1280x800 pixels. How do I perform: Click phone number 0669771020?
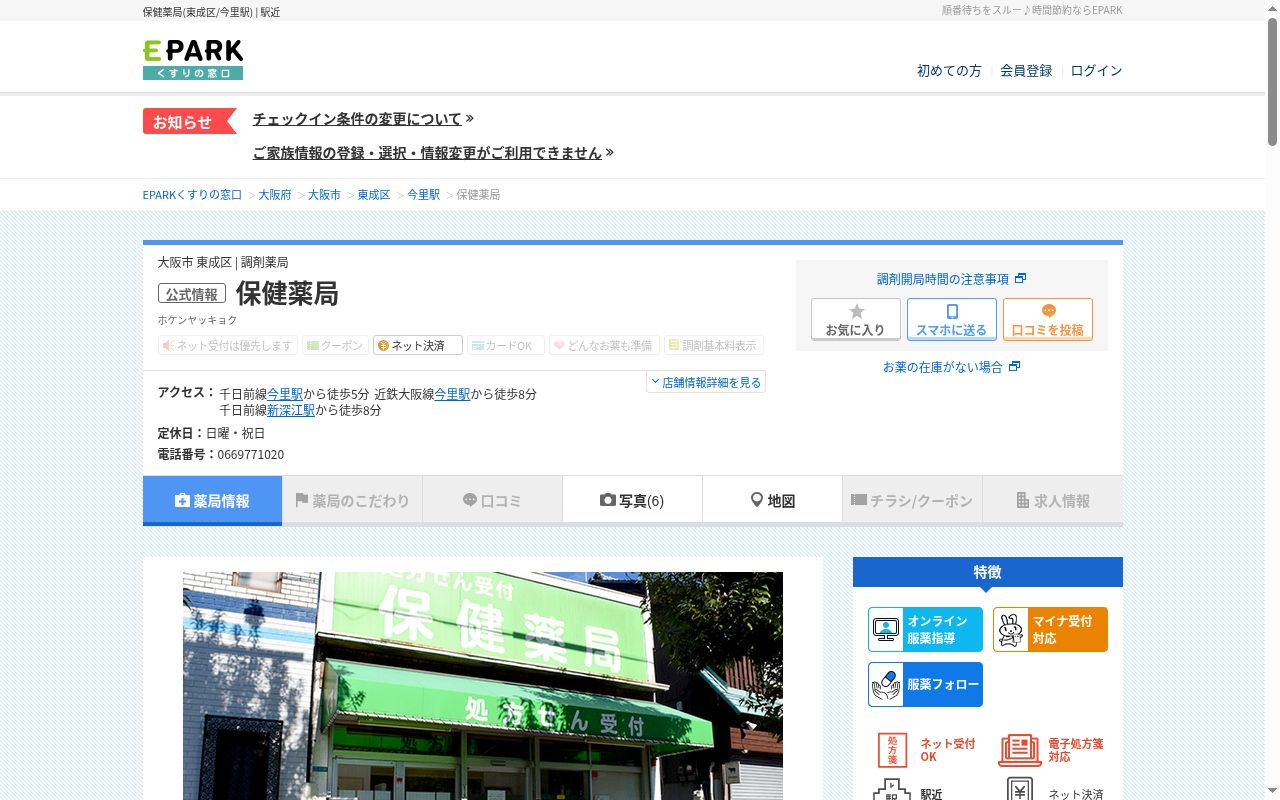(x=251, y=455)
